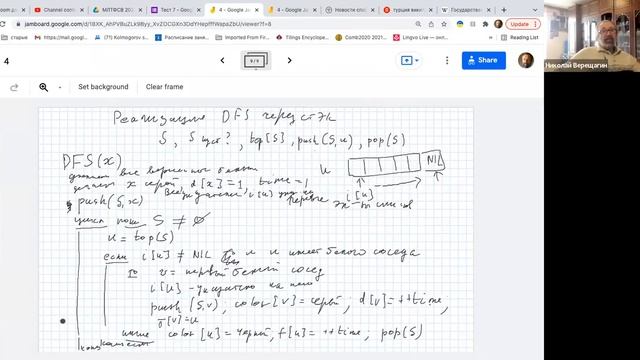
Task: Open the Lingvo Live bookmark
Action: coord(420,37)
